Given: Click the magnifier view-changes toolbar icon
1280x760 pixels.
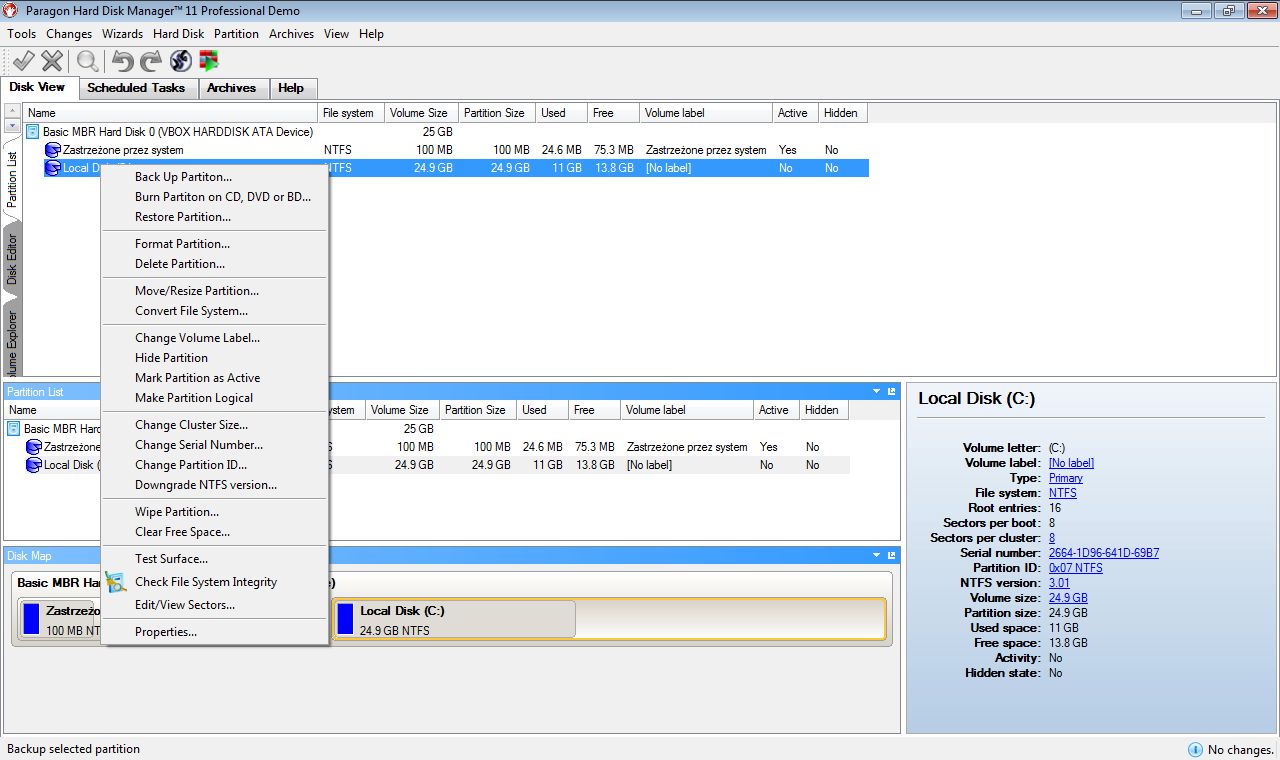Looking at the screenshot, I should [x=88, y=61].
